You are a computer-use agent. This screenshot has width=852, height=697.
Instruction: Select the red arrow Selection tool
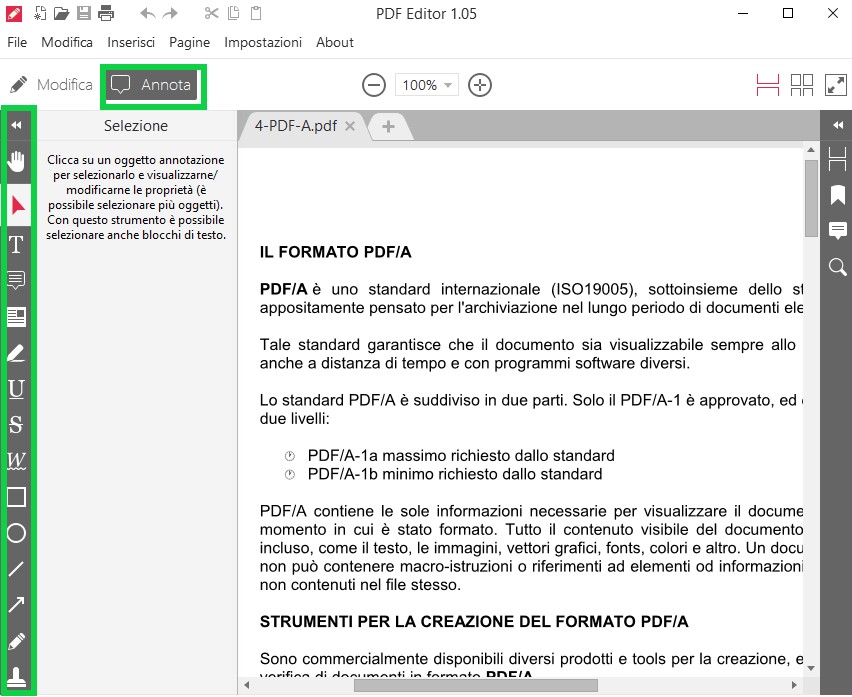pos(18,205)
